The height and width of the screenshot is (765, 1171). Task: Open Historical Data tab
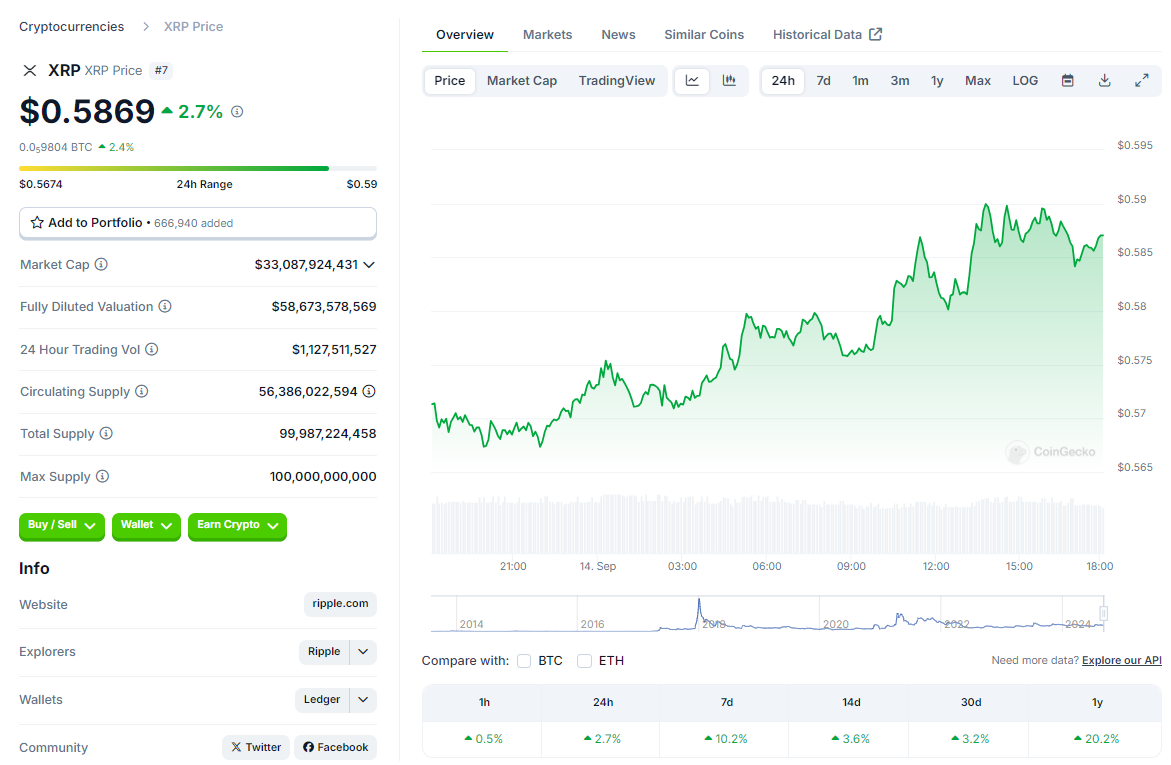pos(827,34)
